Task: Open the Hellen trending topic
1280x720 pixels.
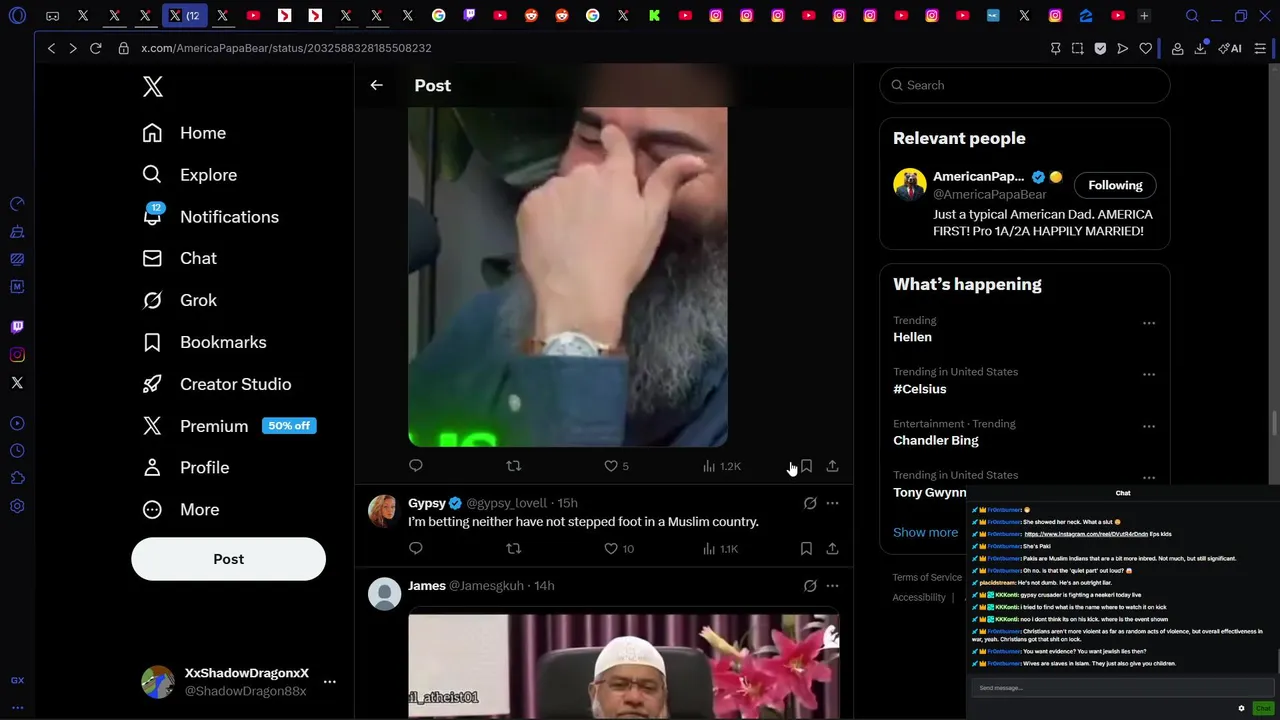Action: pyautogui.click(x=912, y=337)
